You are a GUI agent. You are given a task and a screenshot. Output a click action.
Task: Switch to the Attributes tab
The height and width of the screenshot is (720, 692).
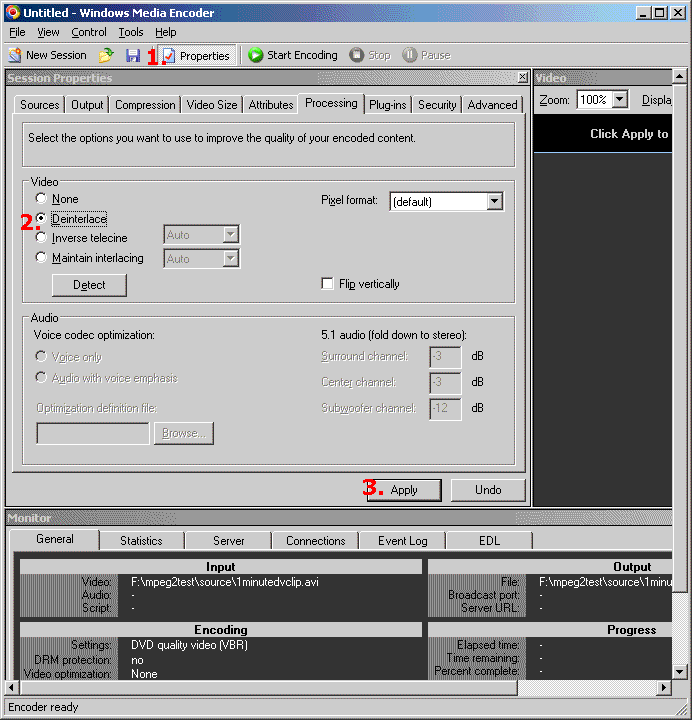271,105
